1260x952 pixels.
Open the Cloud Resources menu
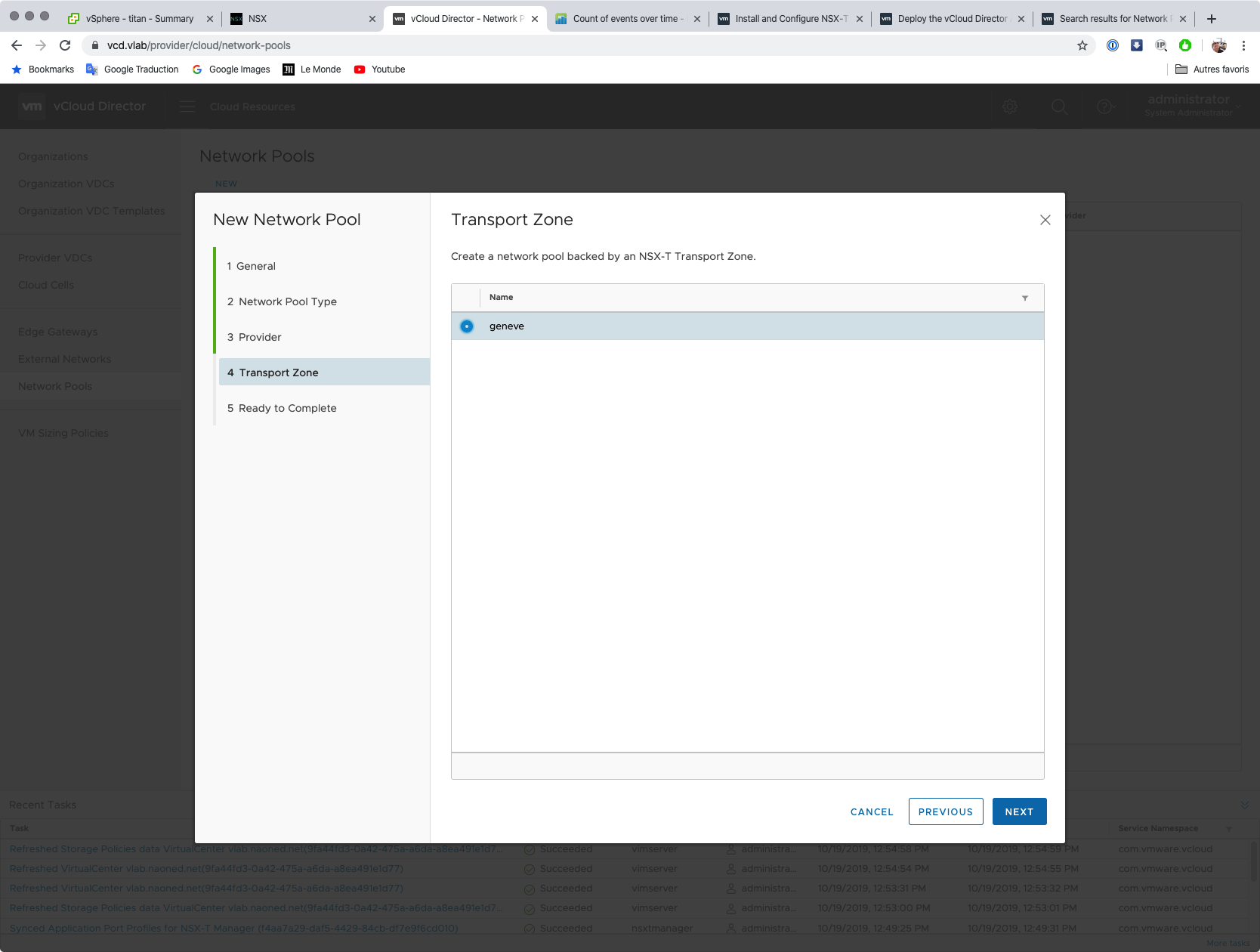coord(252,107)
